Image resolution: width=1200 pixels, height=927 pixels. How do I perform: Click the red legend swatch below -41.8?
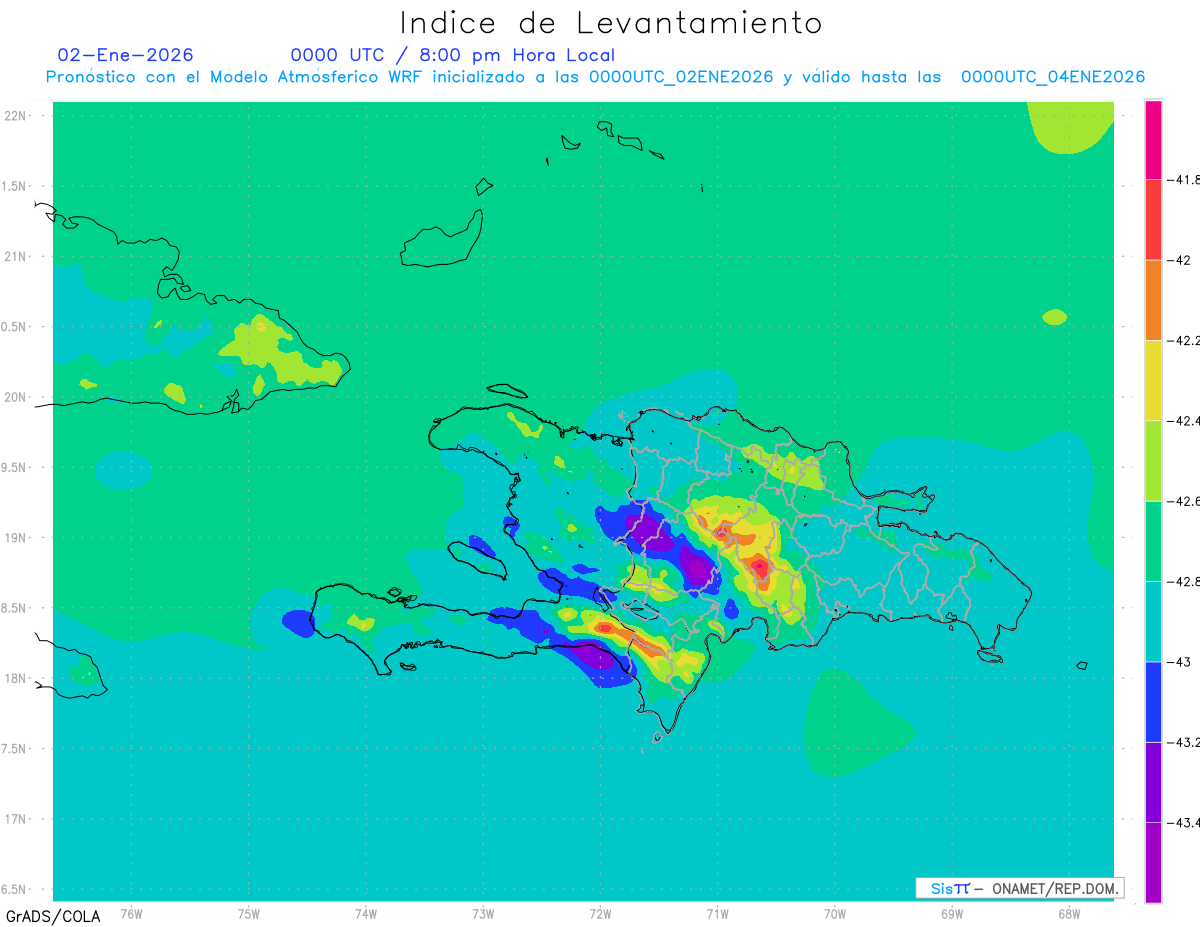click(1153, 220)
